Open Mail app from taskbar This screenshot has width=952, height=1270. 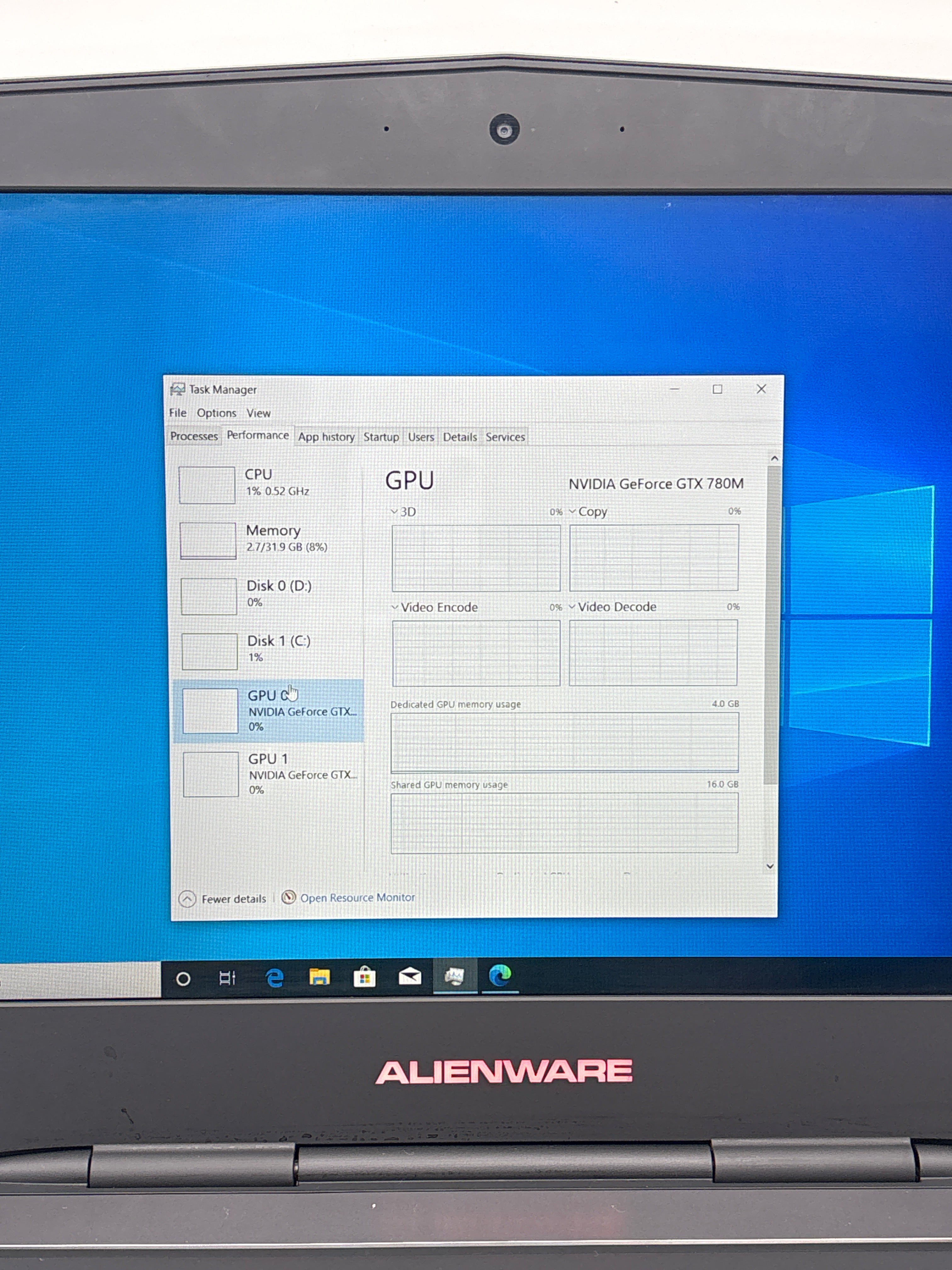(410, 977)
